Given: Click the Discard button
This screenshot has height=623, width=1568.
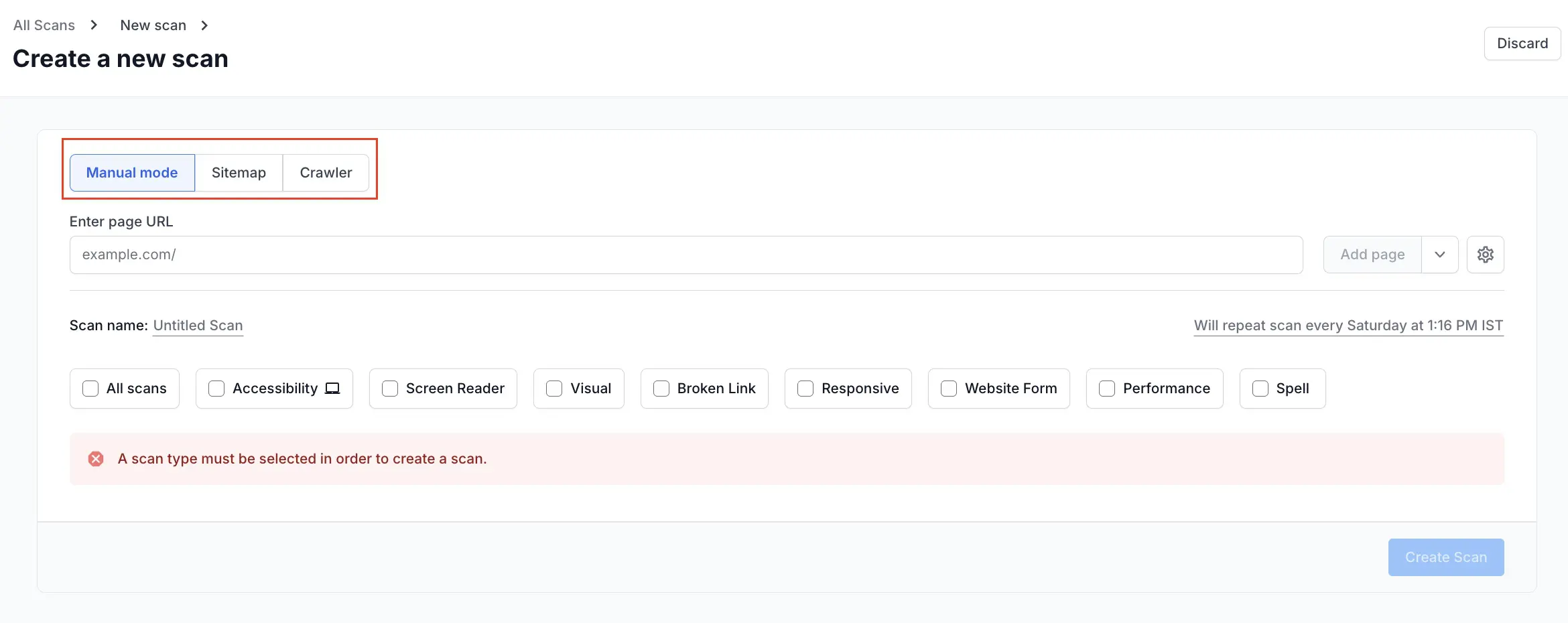Looking at the screenshot, I should point(1522,44).
